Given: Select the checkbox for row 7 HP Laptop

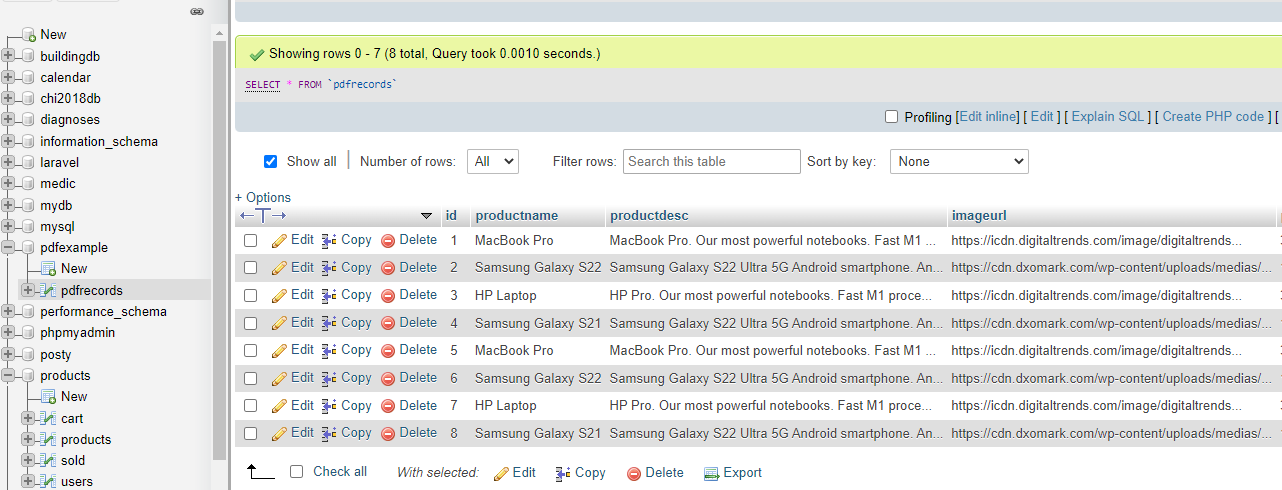Looking at the screenshot, I should (251, 406).
